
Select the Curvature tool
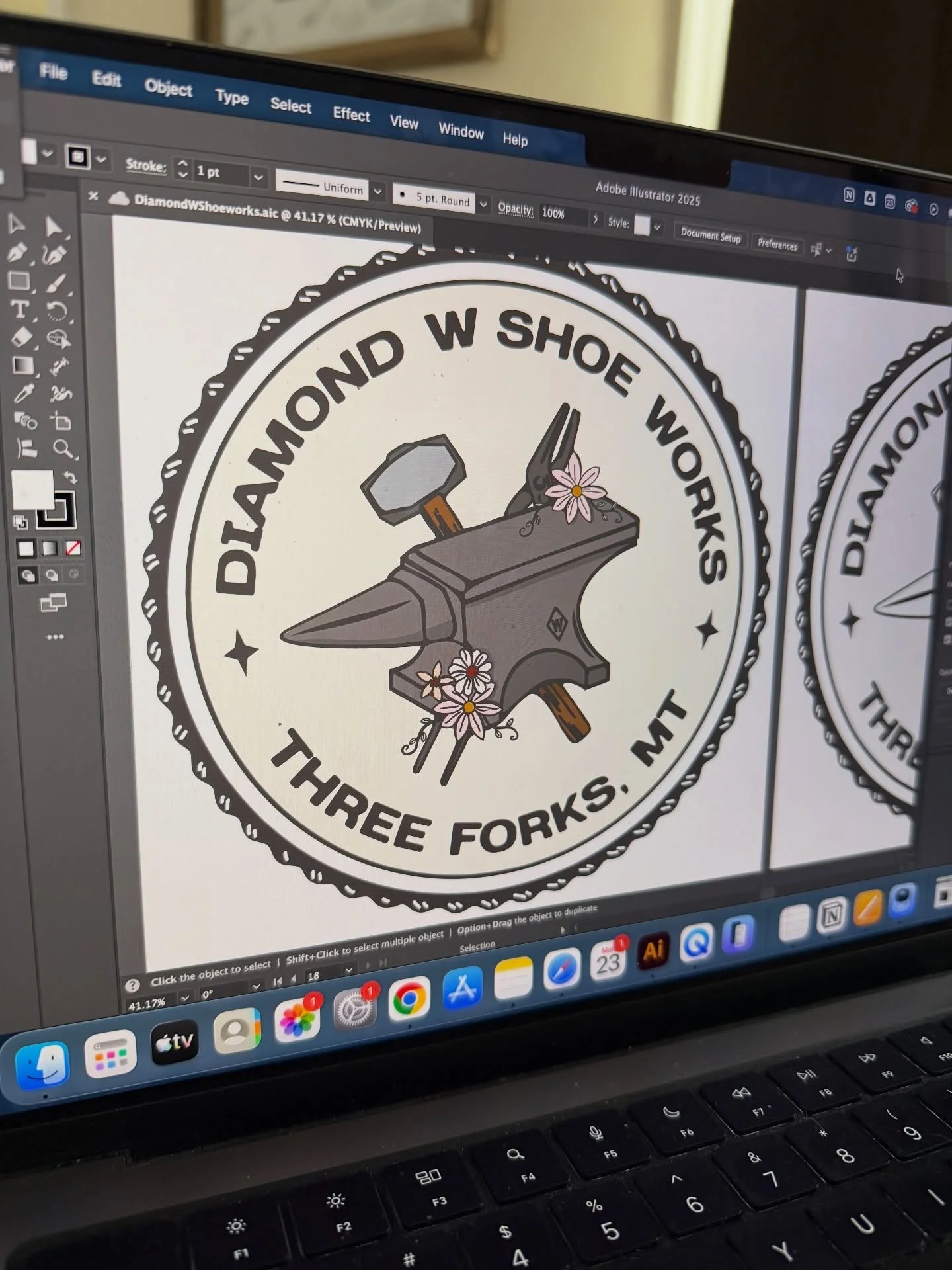tap(55, 255)
